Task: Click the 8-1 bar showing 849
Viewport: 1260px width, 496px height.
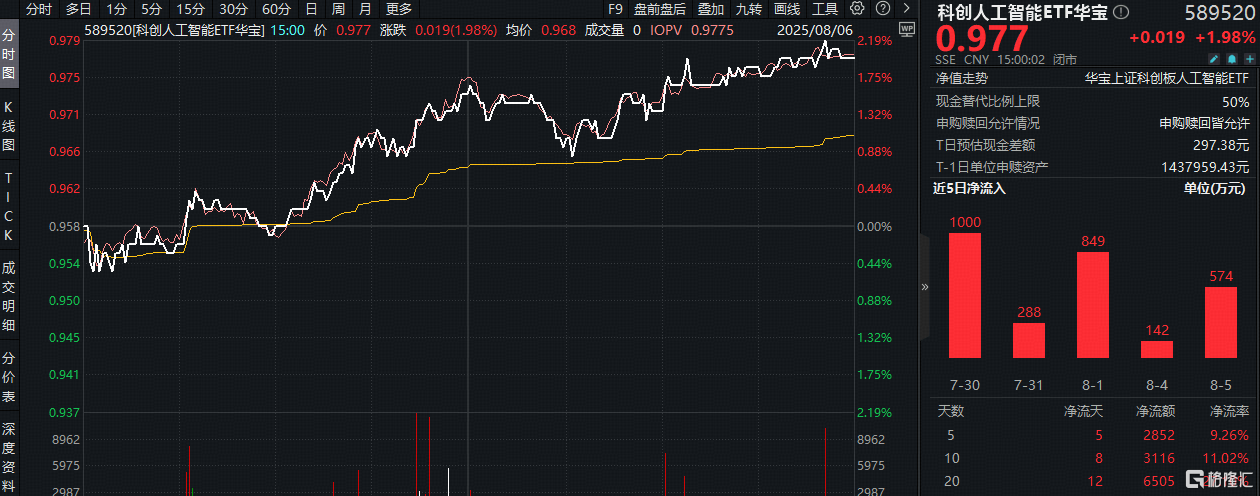Action: click(x=1093, y=305)
